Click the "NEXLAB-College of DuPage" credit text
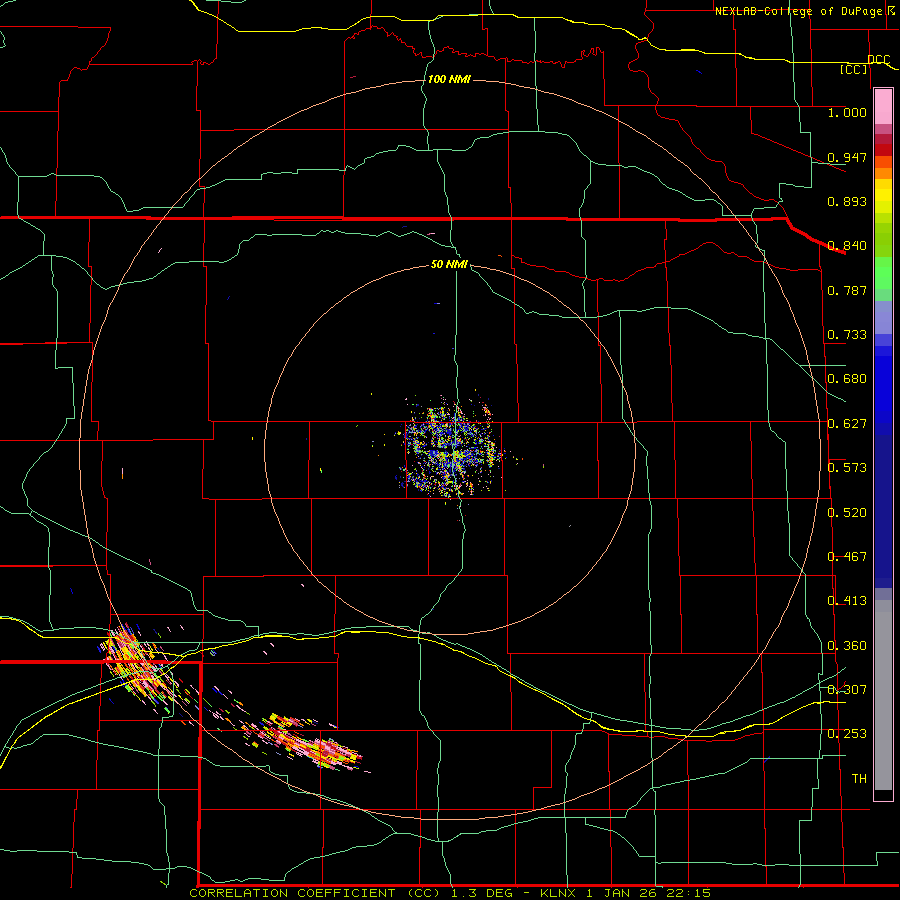900x900 pixels. (798, 11)
